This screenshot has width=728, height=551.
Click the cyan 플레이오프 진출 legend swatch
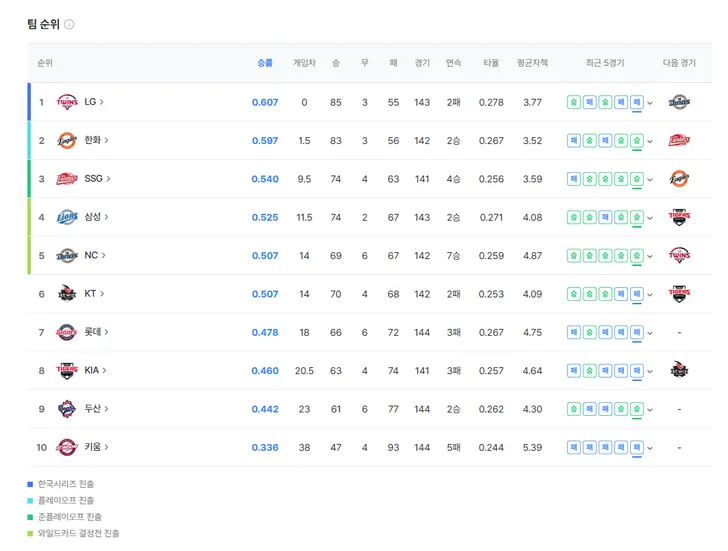click(x=30, y=500)
